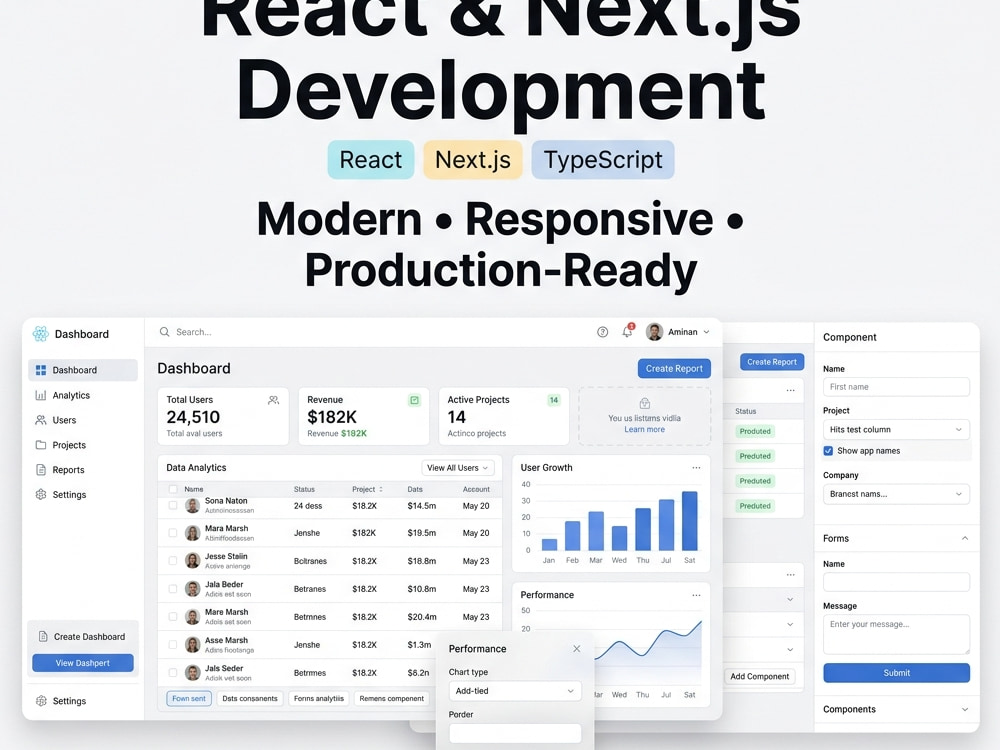Close the Performance popup
The width and height of the screenshot is (1000, 750).
[577, 649]
